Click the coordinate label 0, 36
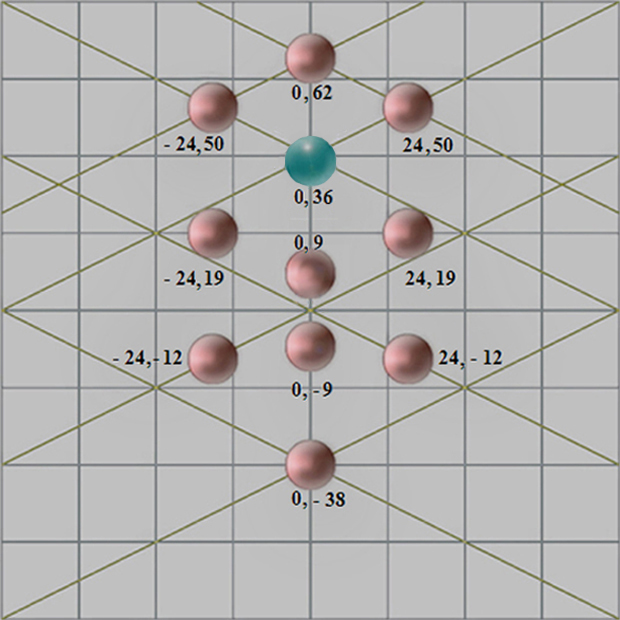This screenshot has height=620, width=620. pos(313,197)
